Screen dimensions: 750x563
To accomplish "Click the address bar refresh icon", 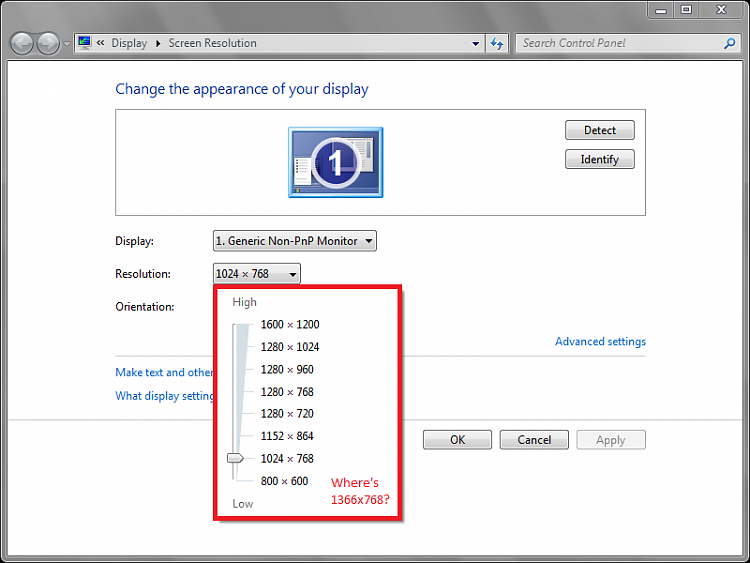I will pos(497,44).
